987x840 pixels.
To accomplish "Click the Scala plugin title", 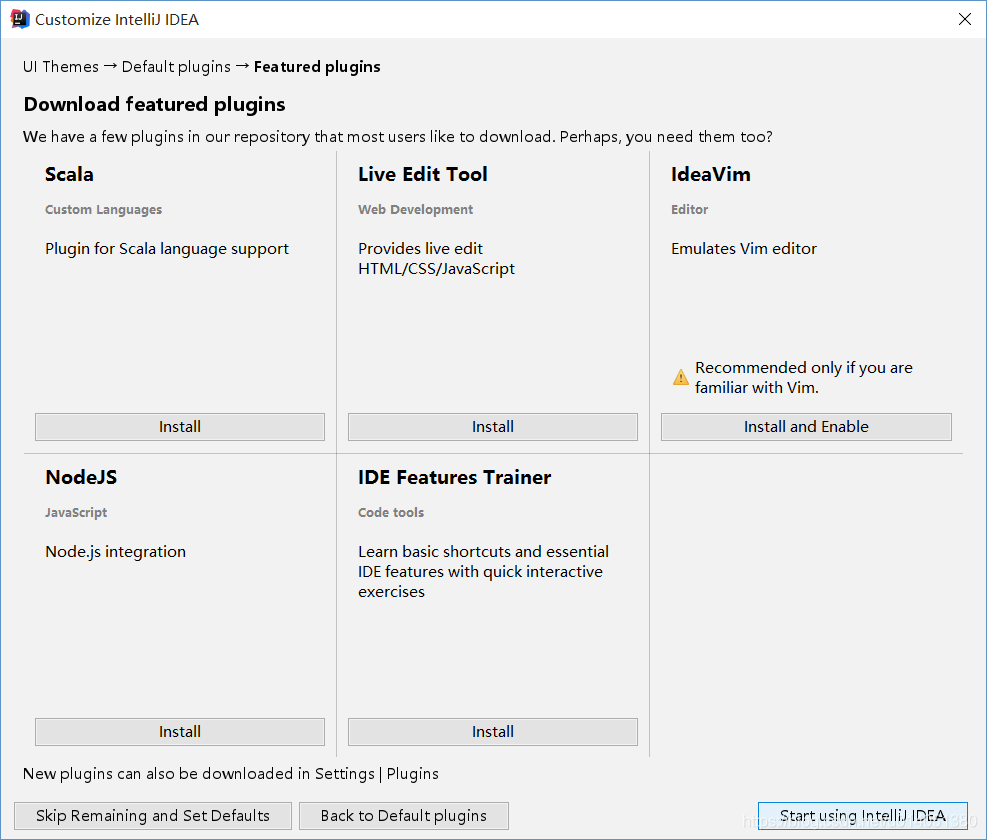I will [69, 174].
